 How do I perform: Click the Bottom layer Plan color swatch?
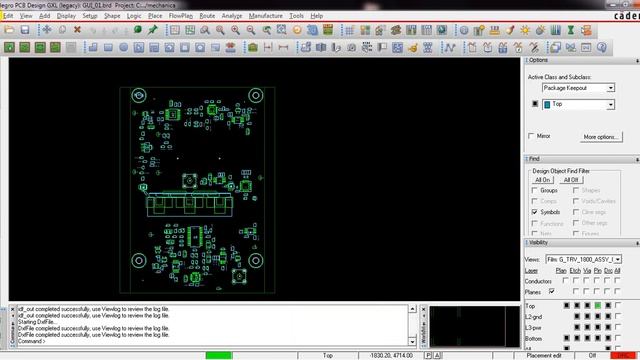click(566, 338)
